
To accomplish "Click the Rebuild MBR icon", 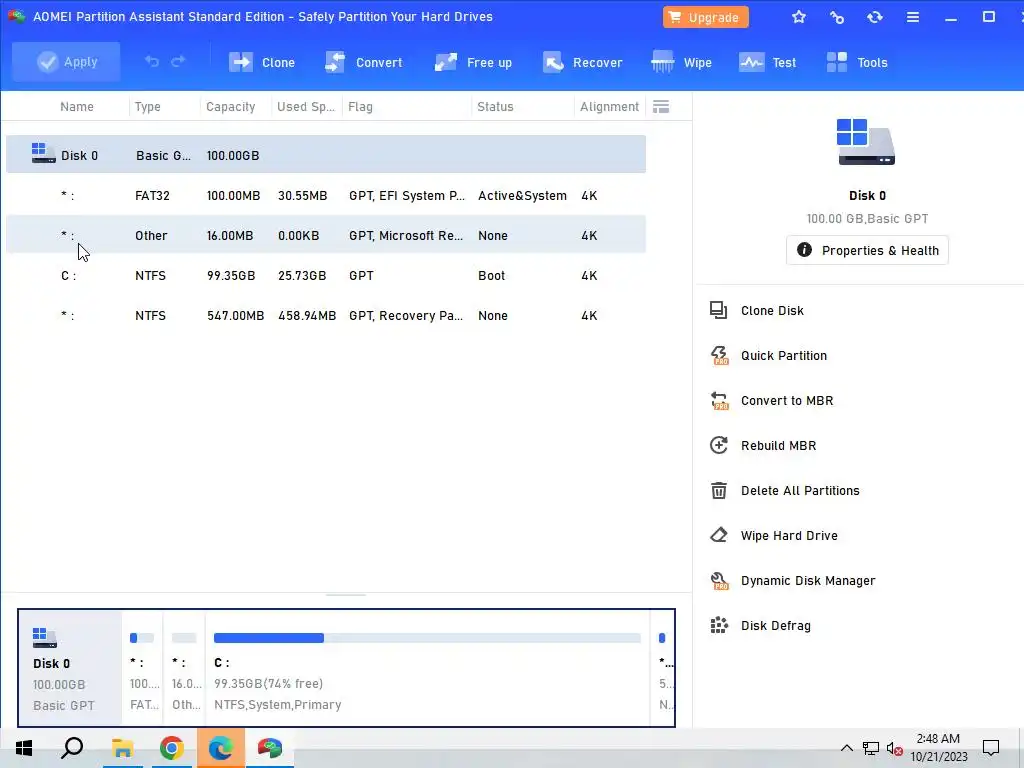I will click(718, 445).
